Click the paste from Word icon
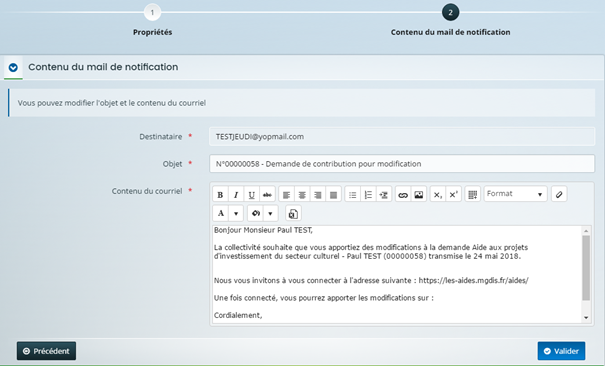This screenshot has height=366, width=605. pyautogui.click(x=293, y=213)
